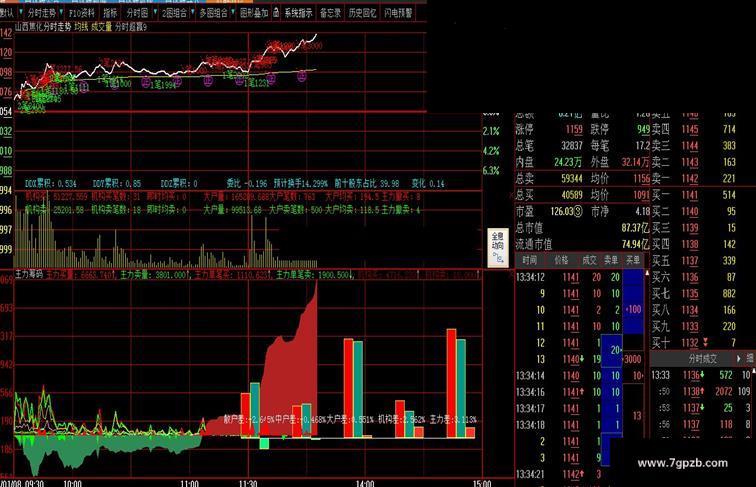Click the right-pointing triangle beside 分时成交

click(738, 359)
